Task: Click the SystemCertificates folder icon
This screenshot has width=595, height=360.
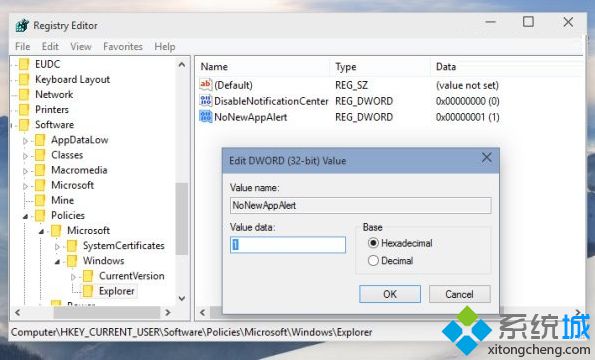Action: 72,246
